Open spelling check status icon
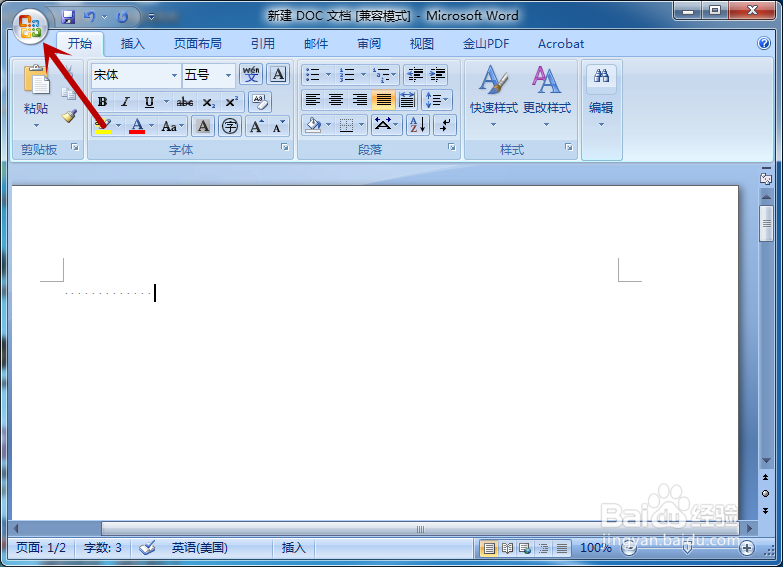Image resolution: width=783 pixels, height=567 pixels. [x=147, y=548]
